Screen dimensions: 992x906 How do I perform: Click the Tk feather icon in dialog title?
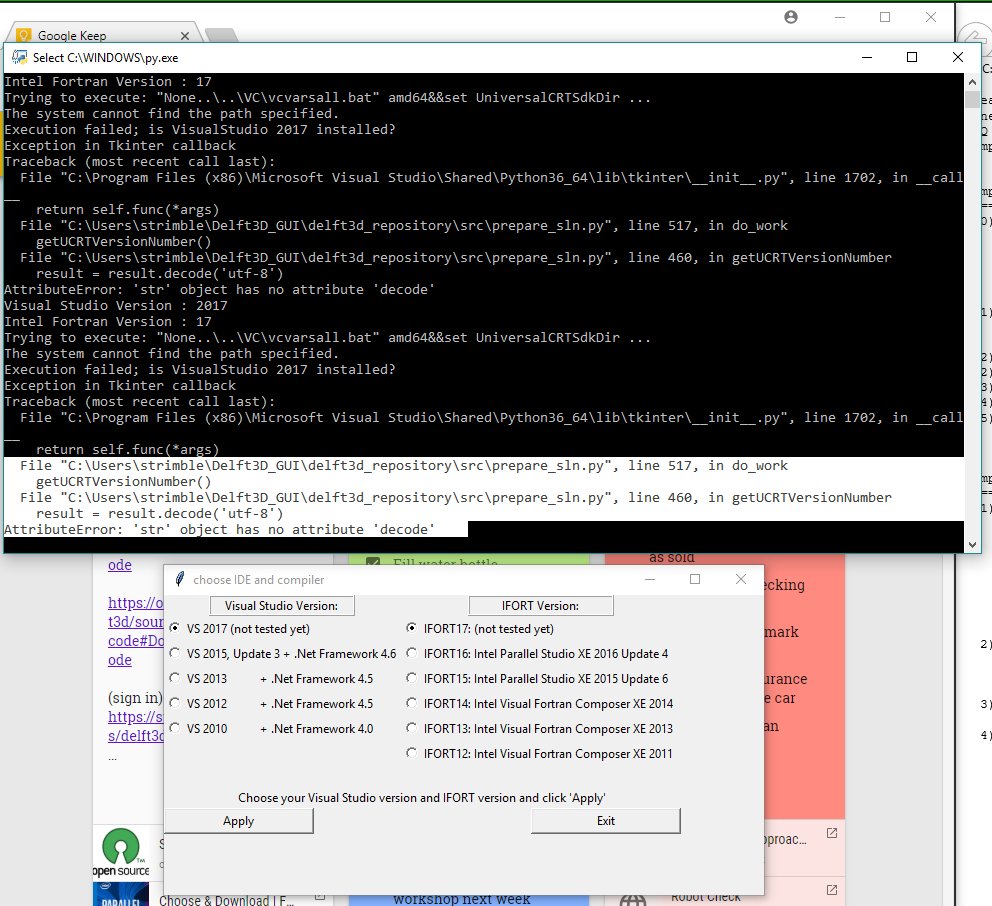tap(180, 579)
